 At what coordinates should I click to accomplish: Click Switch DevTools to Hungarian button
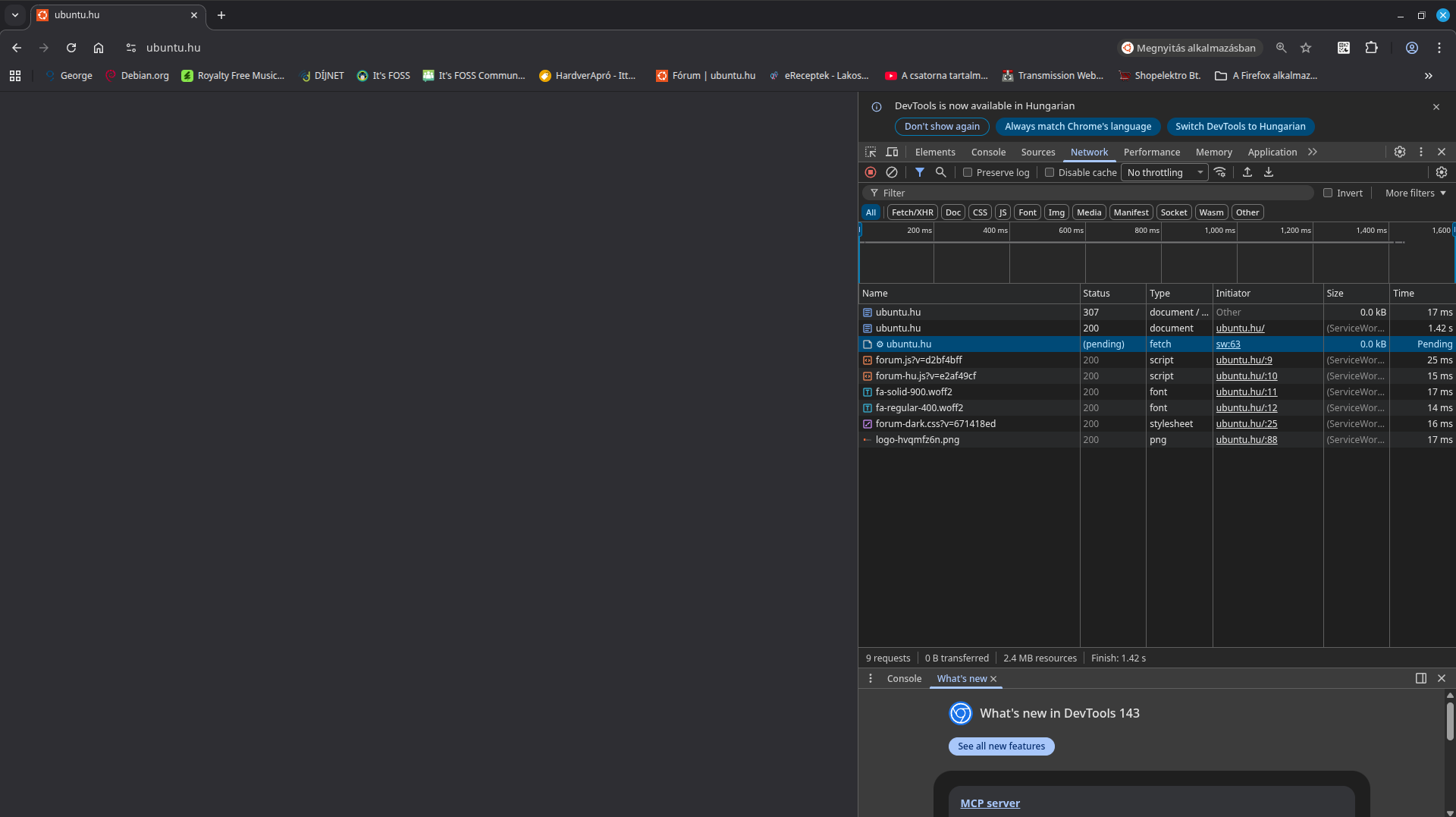tap(1240, 127)
